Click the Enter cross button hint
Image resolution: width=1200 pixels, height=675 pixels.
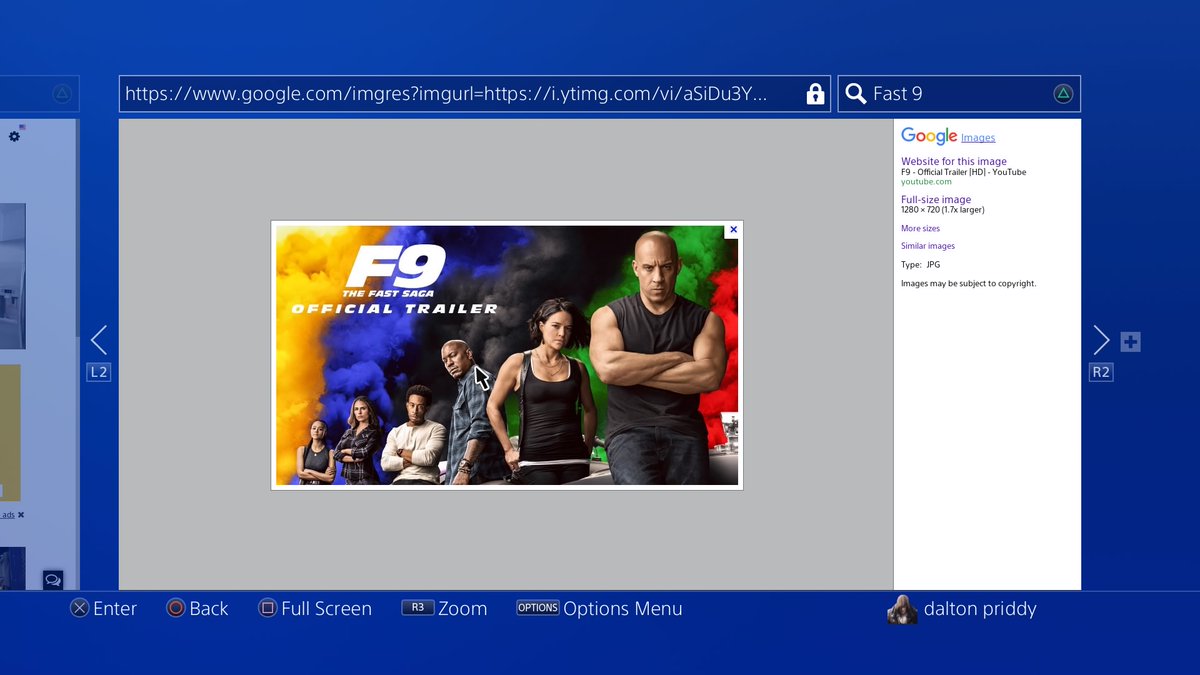[x=103, y=608]
